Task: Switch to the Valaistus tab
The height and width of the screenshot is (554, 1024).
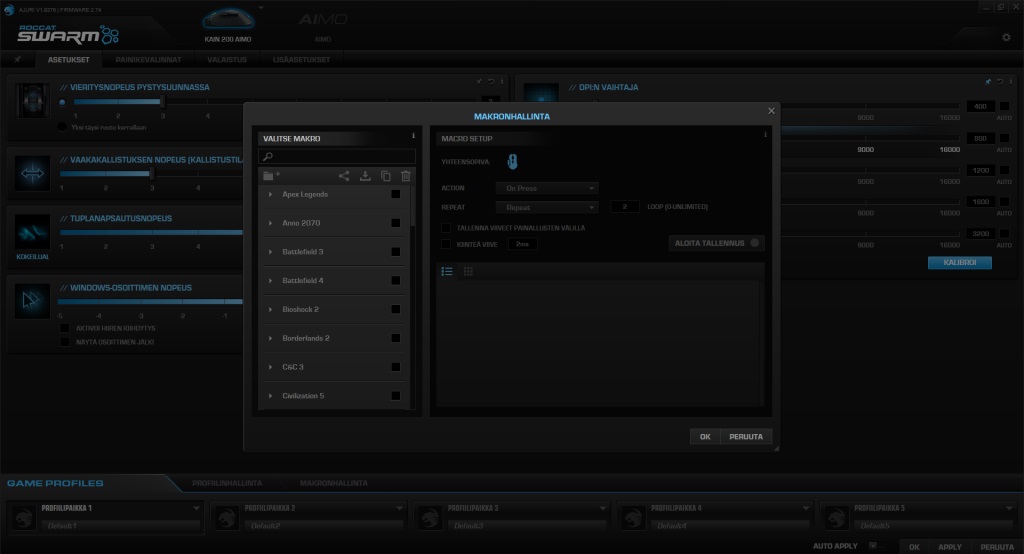Action: tap(227, 59)
